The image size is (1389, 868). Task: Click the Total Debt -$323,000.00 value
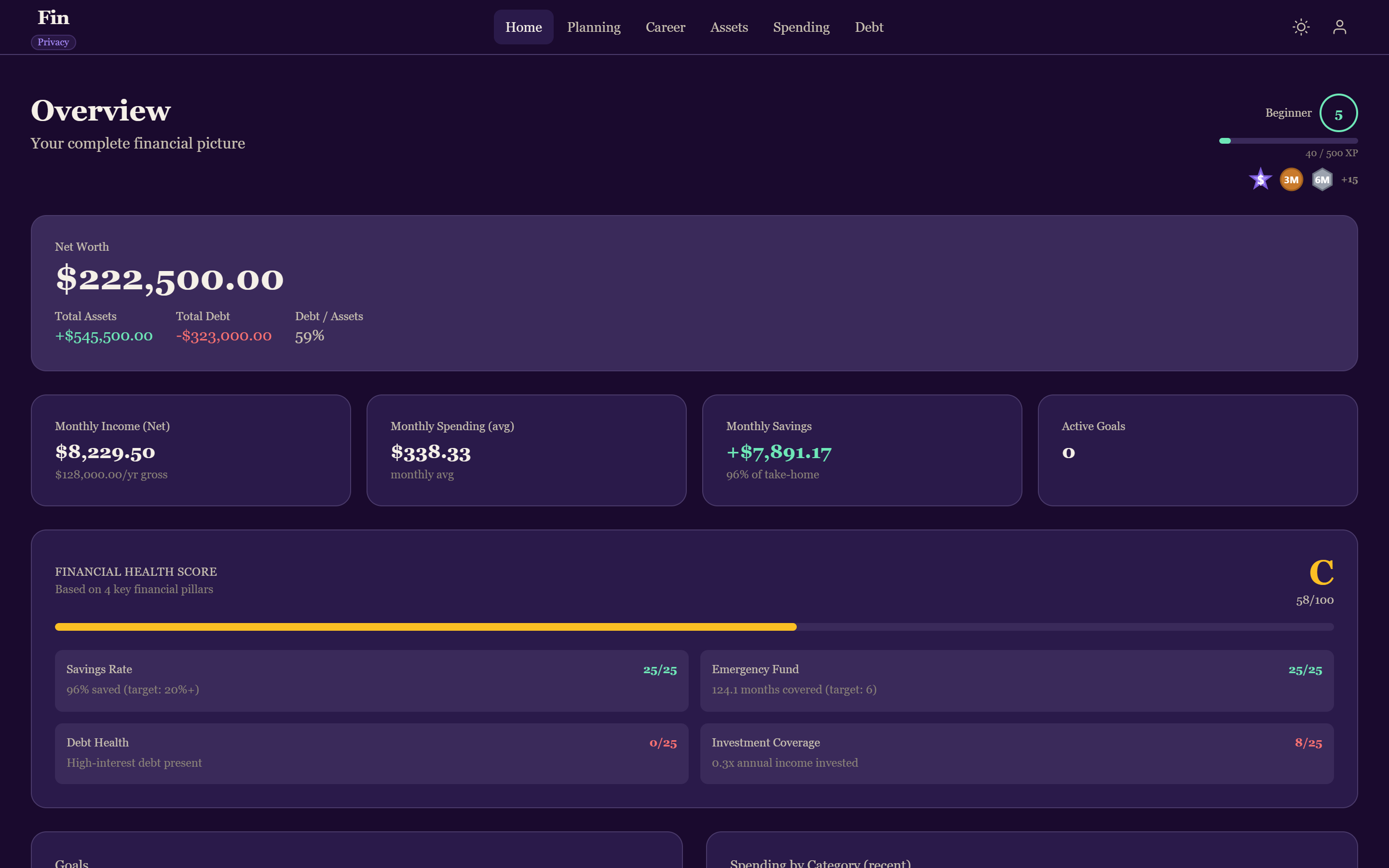[x=224, y=336]
